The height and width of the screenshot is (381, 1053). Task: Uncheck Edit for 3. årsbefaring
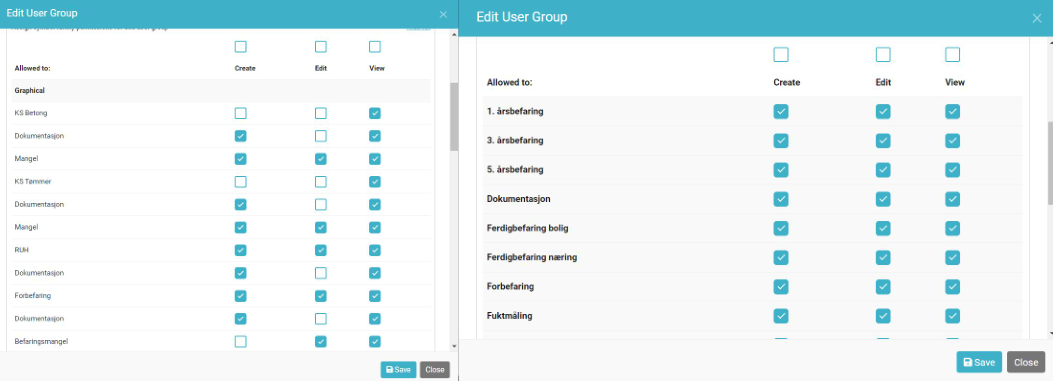tap(883, 140)
